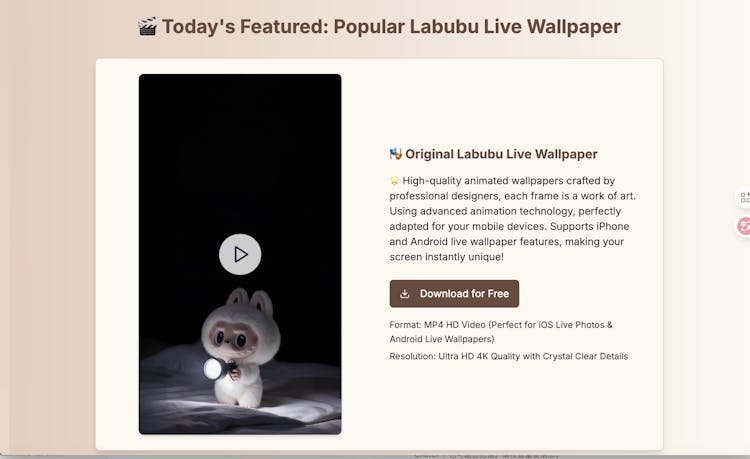Click the mask emoji before Original Labubu
This screenshot has height=459, width=750.
coord(396,154)
